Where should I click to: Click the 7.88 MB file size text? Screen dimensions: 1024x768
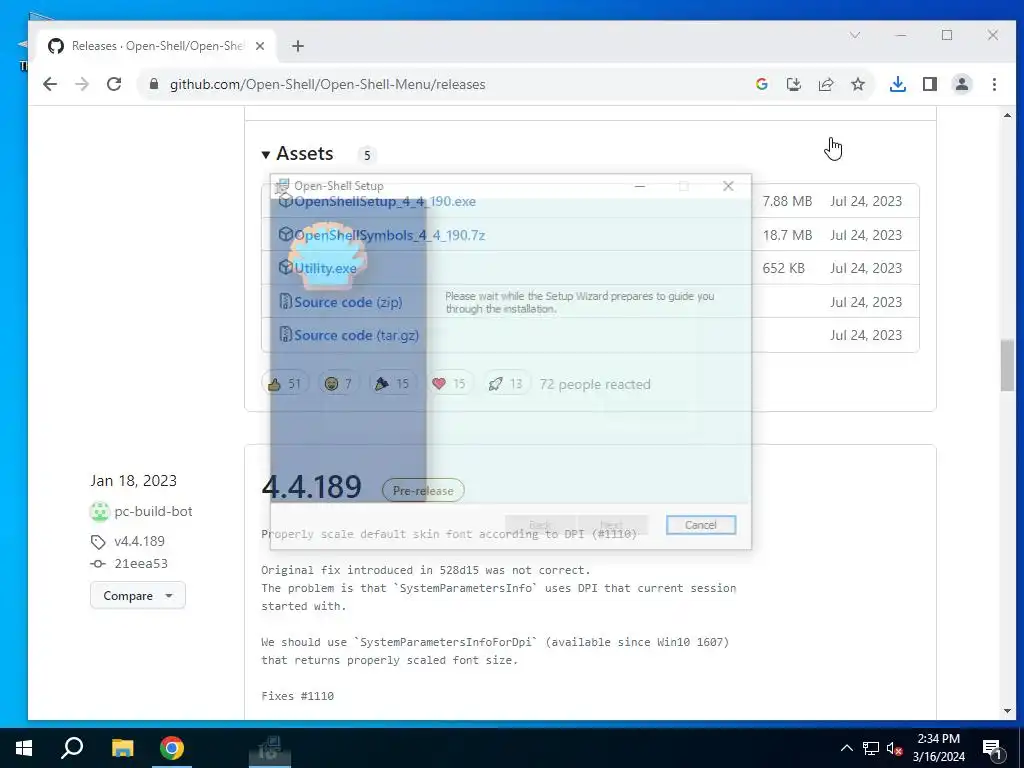click(787, 201)
